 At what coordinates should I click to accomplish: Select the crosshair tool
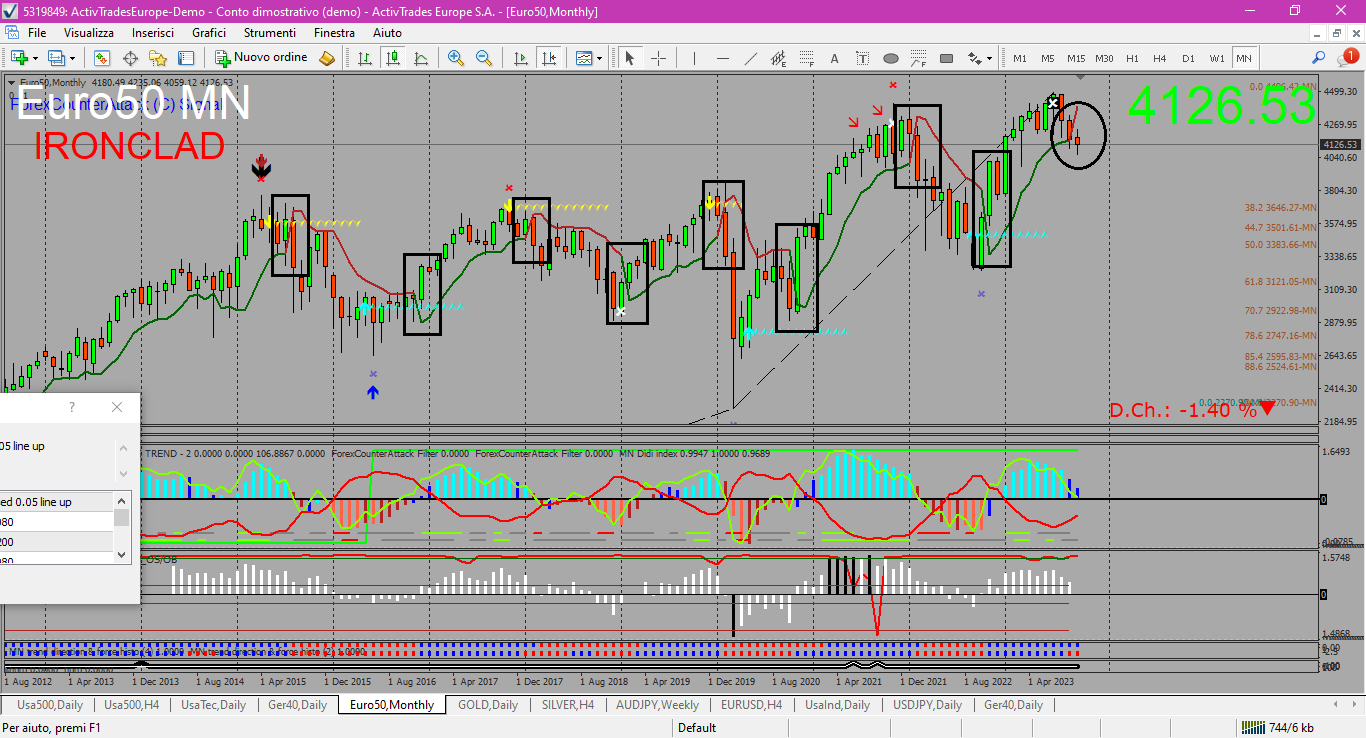click(x=658, y=58)
